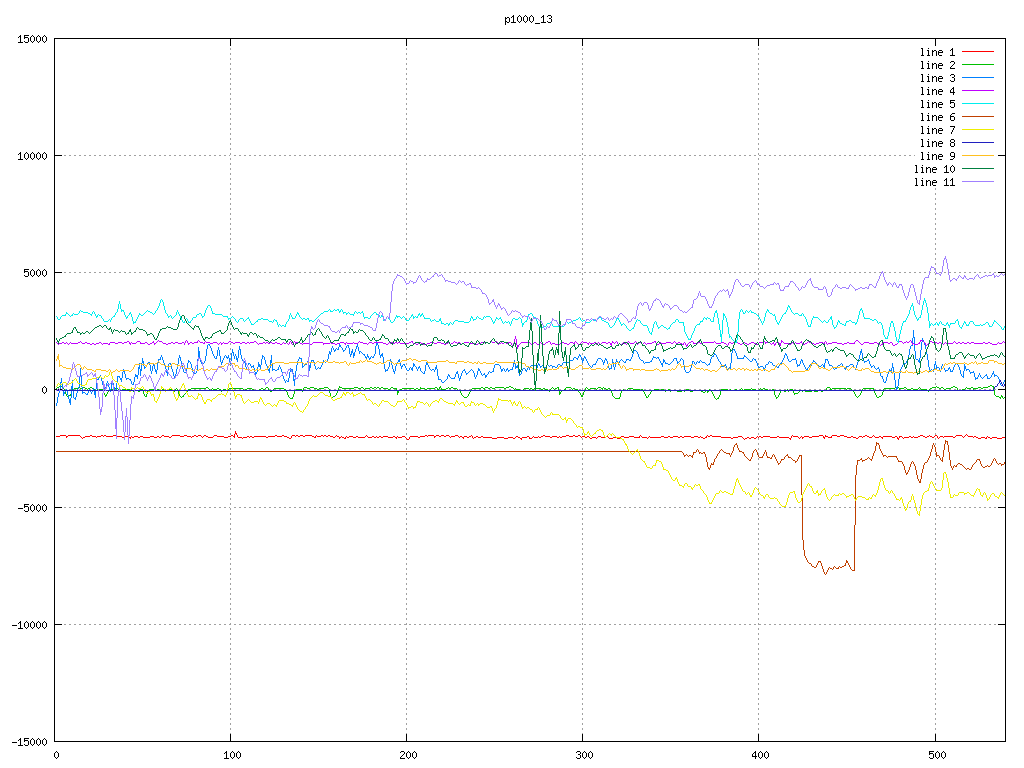The width and height of the screenshot is (1024, 768).
Task: Click the chart title p1000_13
Action: (529, 19)
